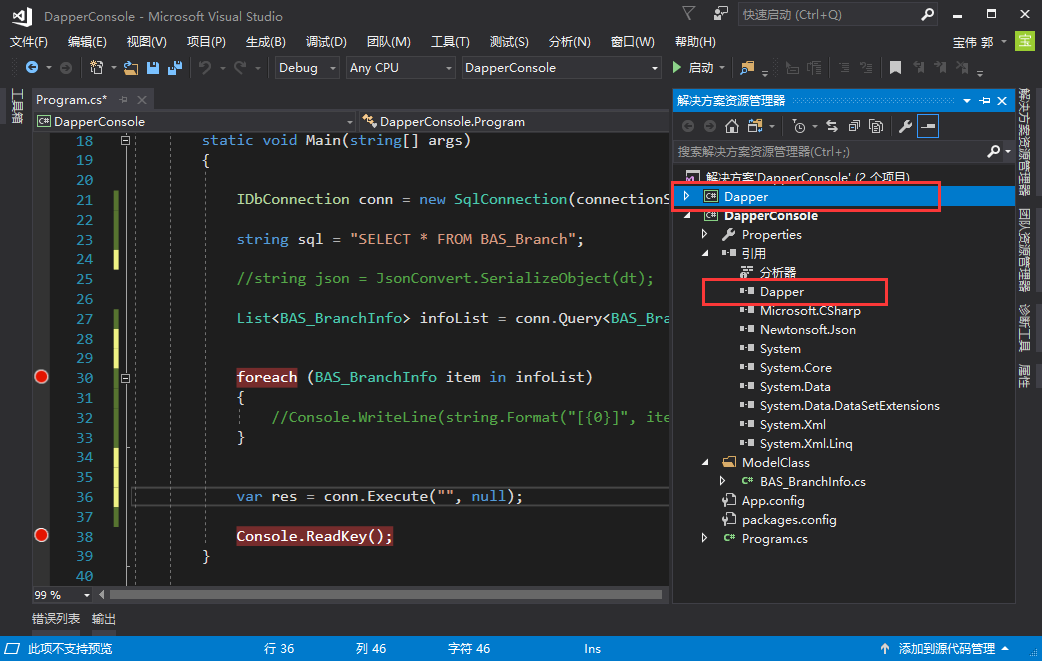Close the Program.cs tab with its X
Screen dimensions: 1042x661
point(142,100)
